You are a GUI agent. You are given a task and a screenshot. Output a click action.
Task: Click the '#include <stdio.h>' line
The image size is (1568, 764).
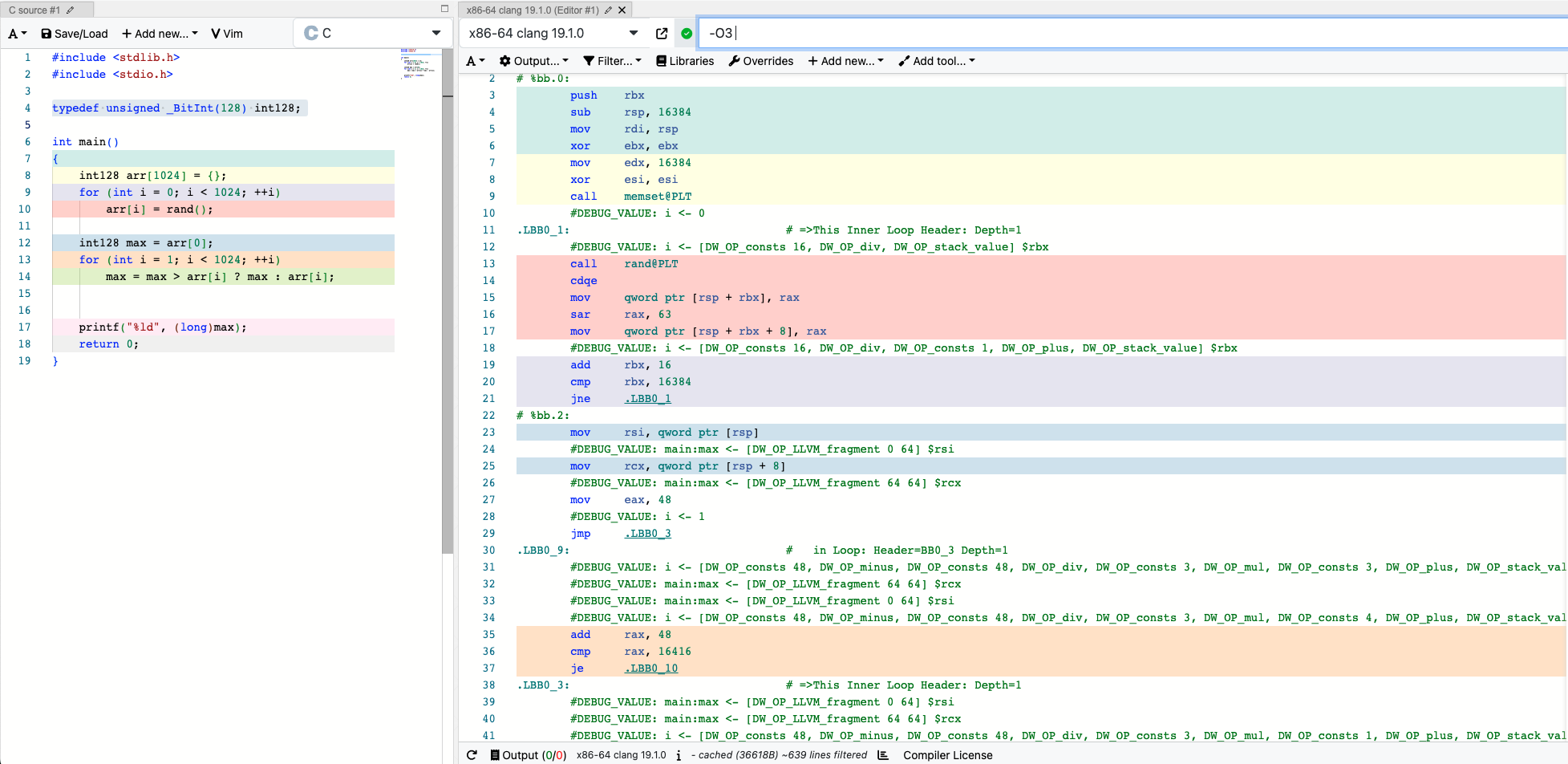(x=112, y=75)
